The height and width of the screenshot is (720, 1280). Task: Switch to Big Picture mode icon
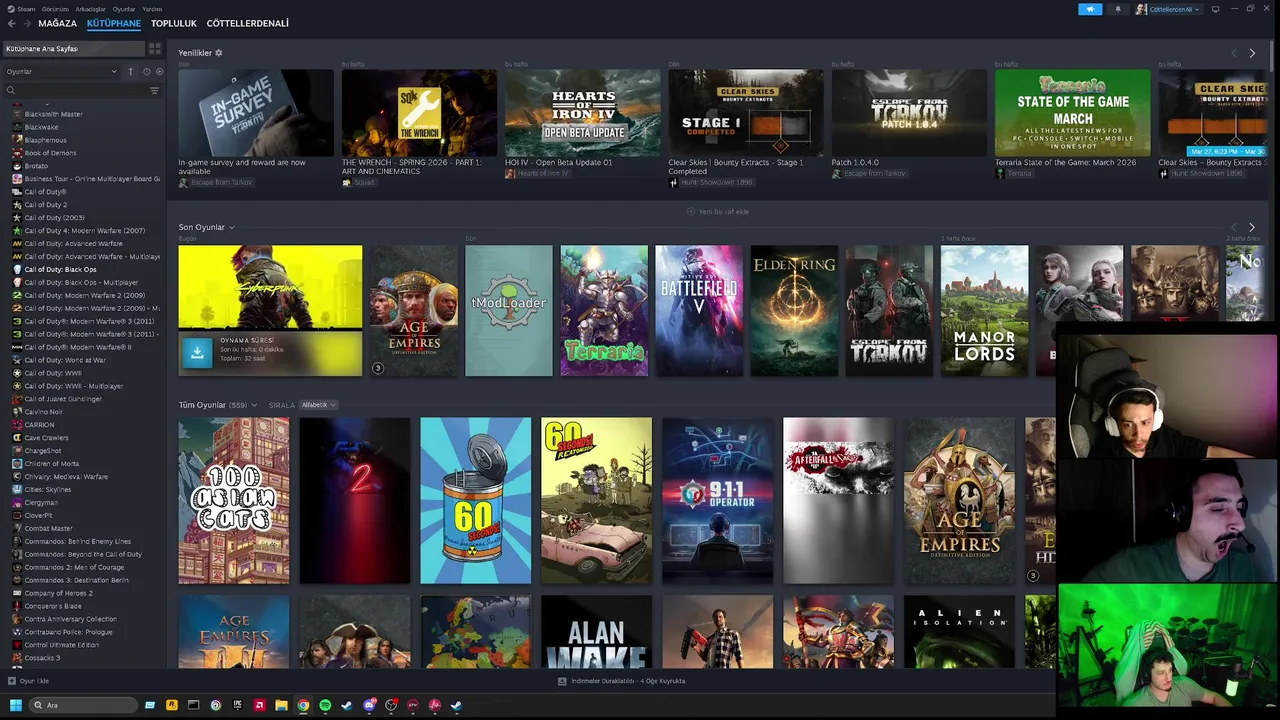pyautogui.click(x=1215, y=9)
